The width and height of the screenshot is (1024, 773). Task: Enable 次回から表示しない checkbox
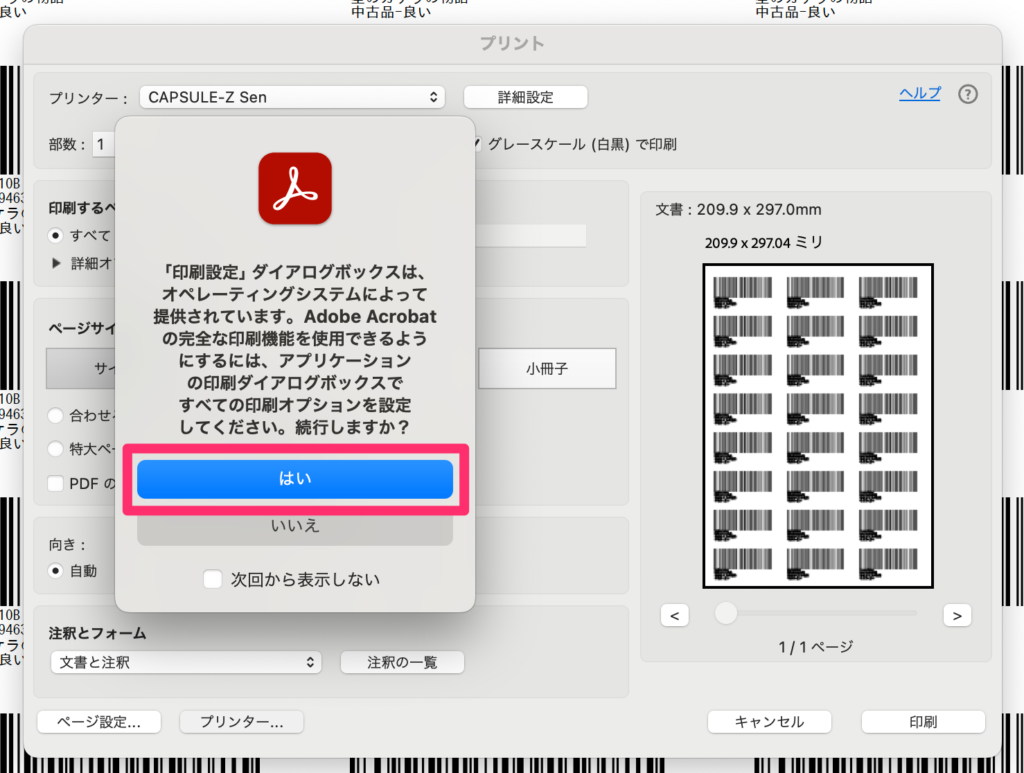[x=212, y=579]
